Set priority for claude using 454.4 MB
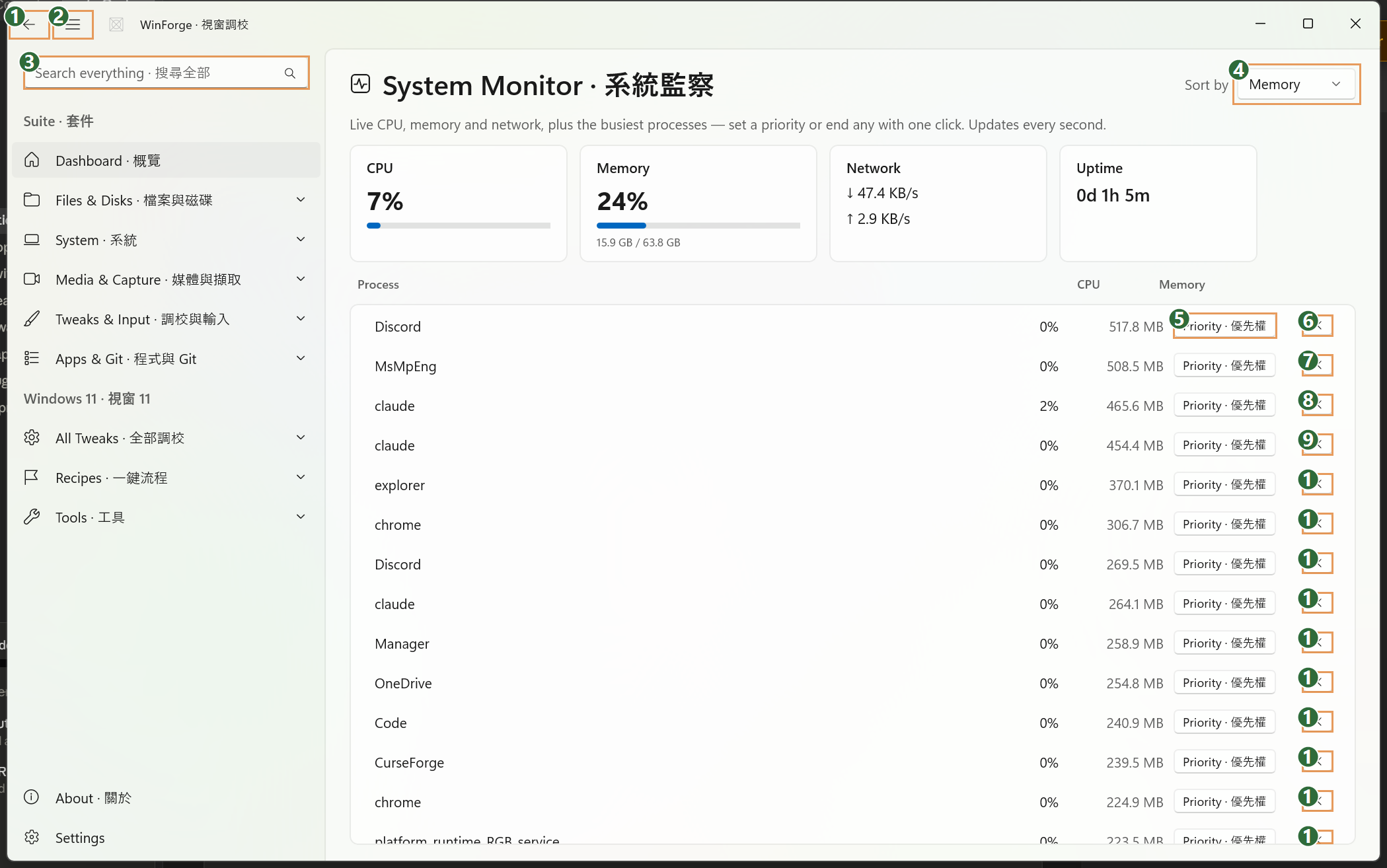Image resolution: width=1387 pixels, height=868 pixels. coord(1224,445)
